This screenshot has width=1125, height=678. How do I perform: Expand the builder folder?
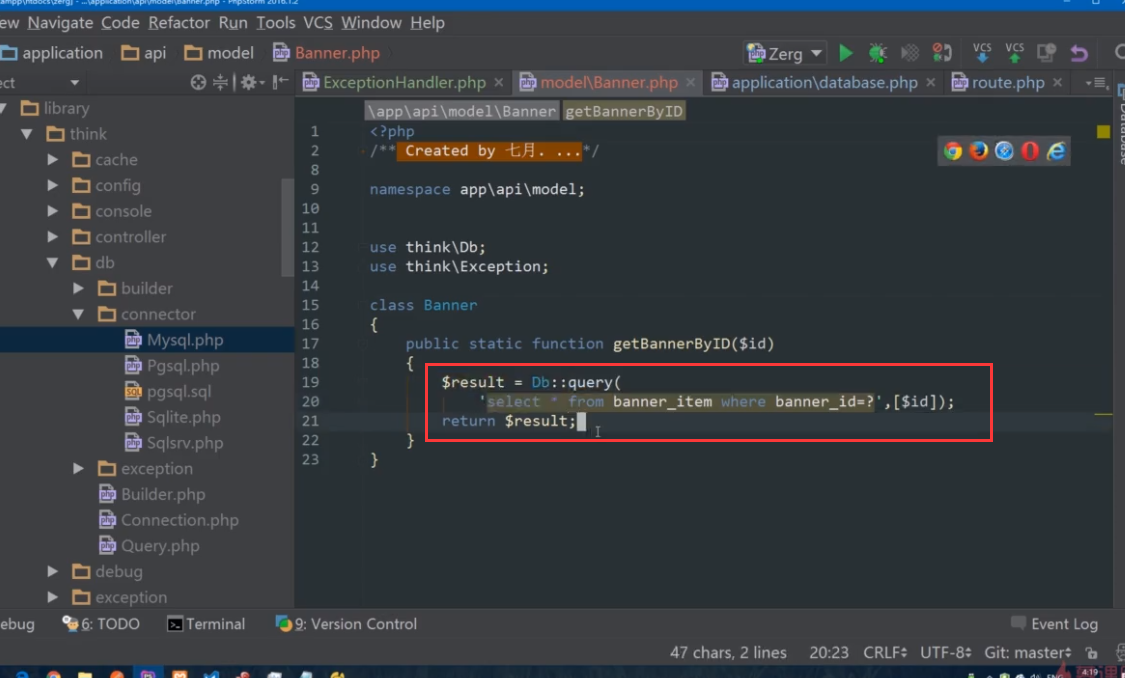click(x=78, y=288)
